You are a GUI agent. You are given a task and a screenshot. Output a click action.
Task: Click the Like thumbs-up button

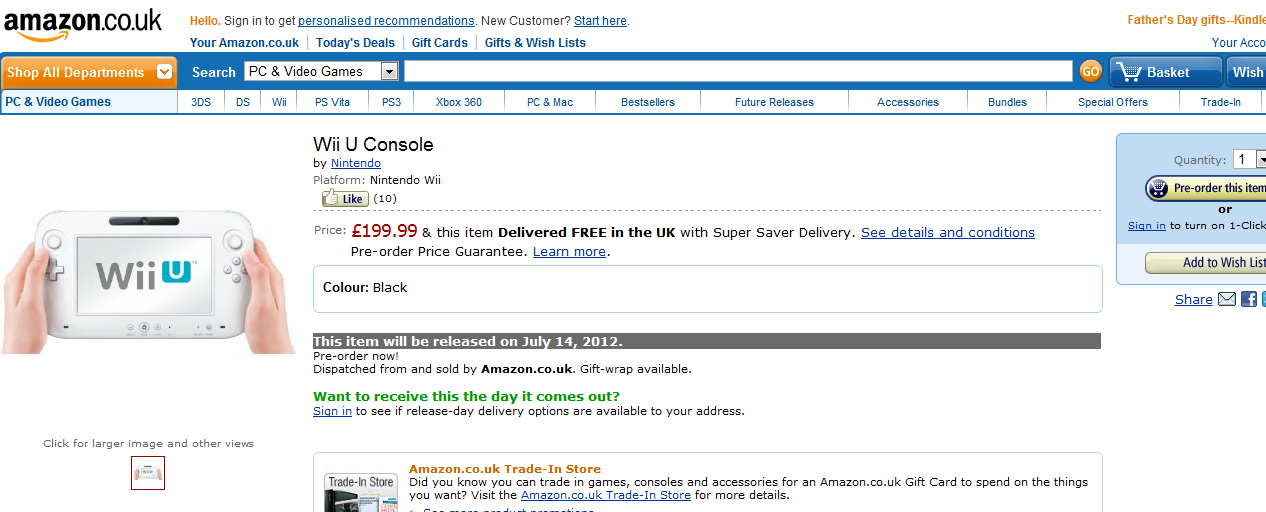point(345,198)
